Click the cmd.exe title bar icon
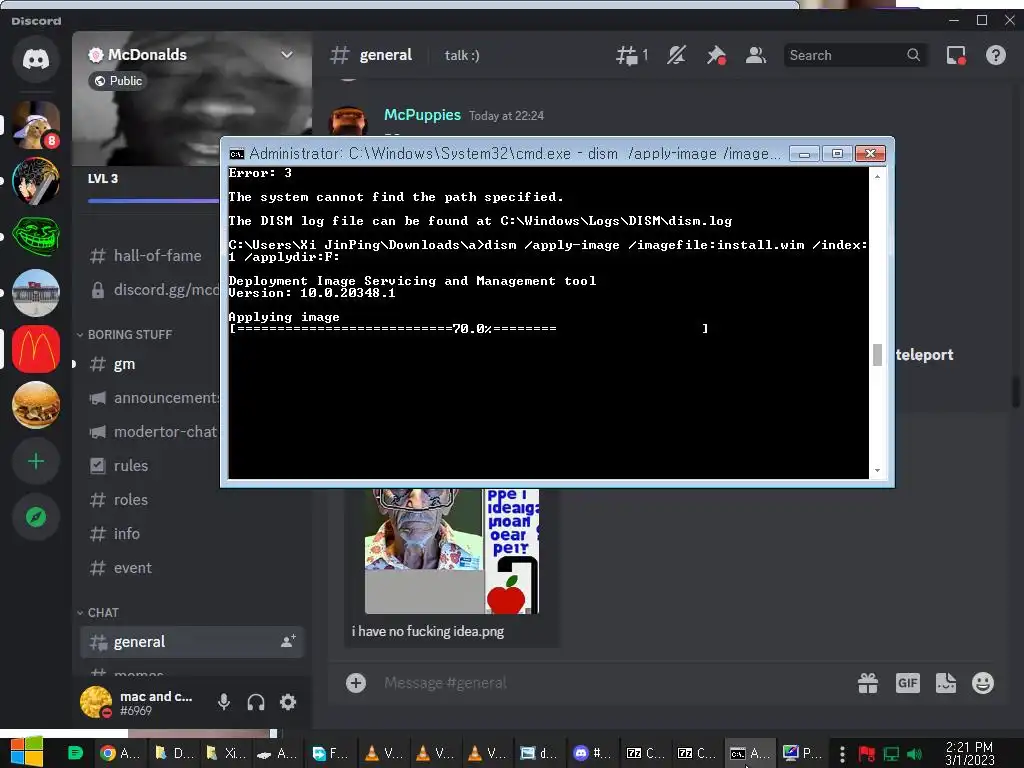 (236, 154)
